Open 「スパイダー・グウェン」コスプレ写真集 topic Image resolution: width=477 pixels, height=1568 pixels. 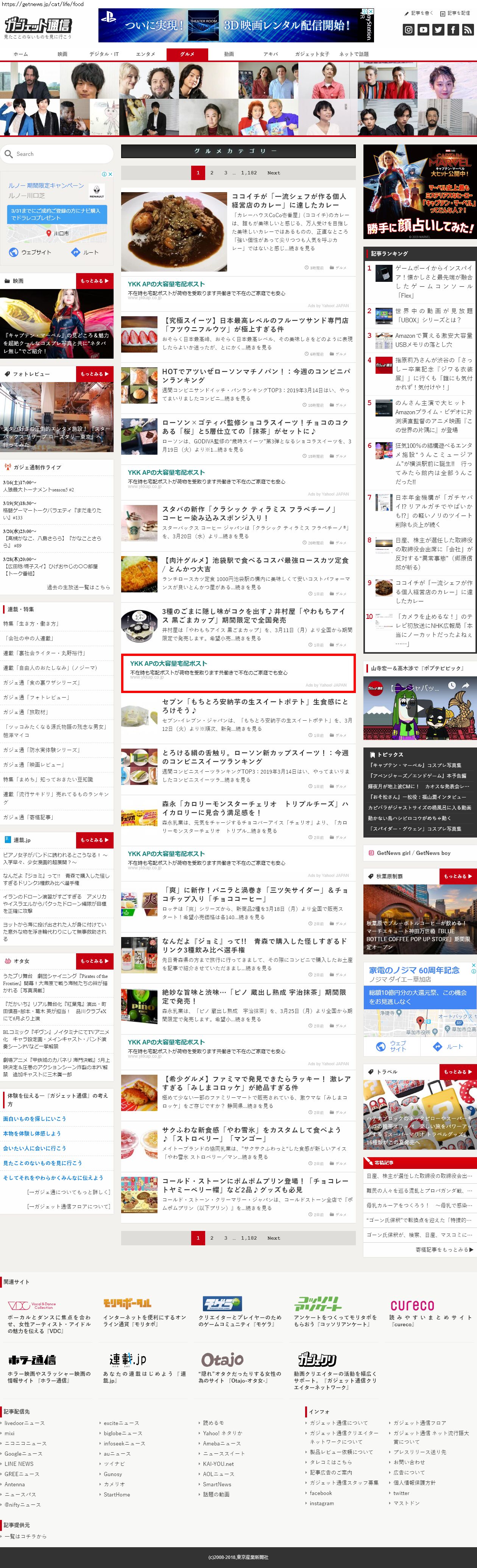pos(415,829)
